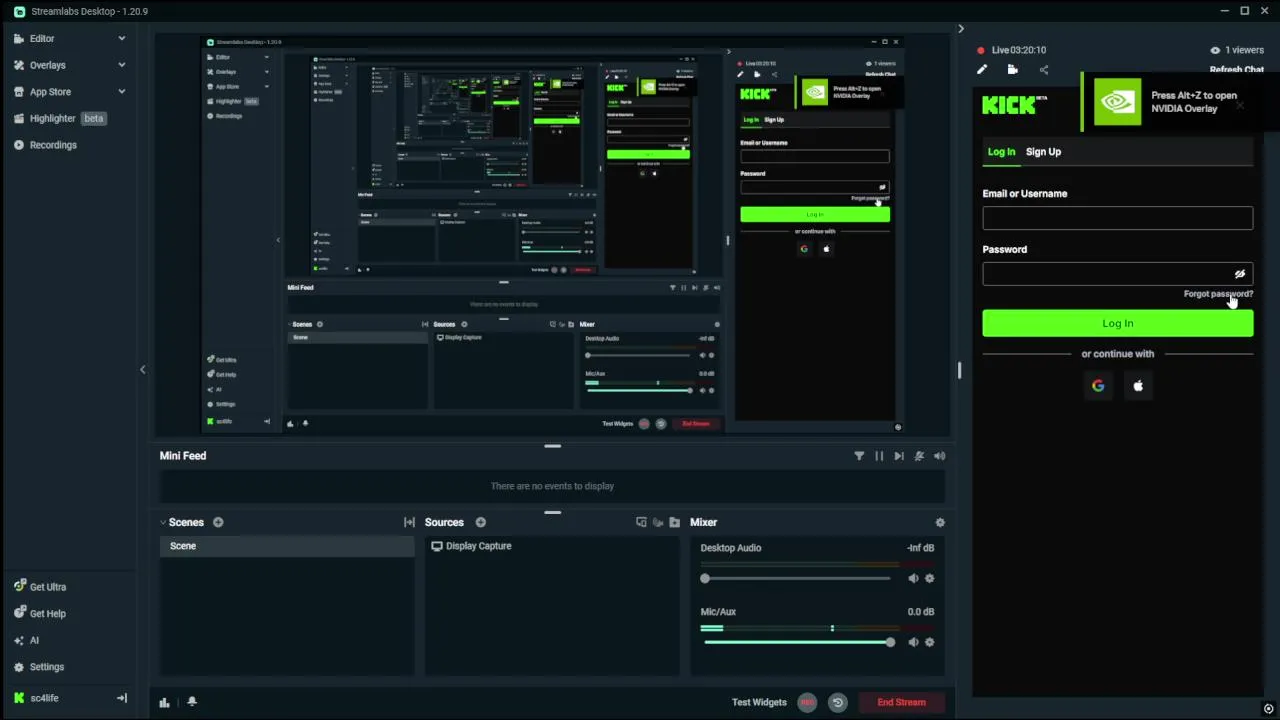Open the scene transitions icon
The image size is (1280, 720).
[x=409, y=522]
